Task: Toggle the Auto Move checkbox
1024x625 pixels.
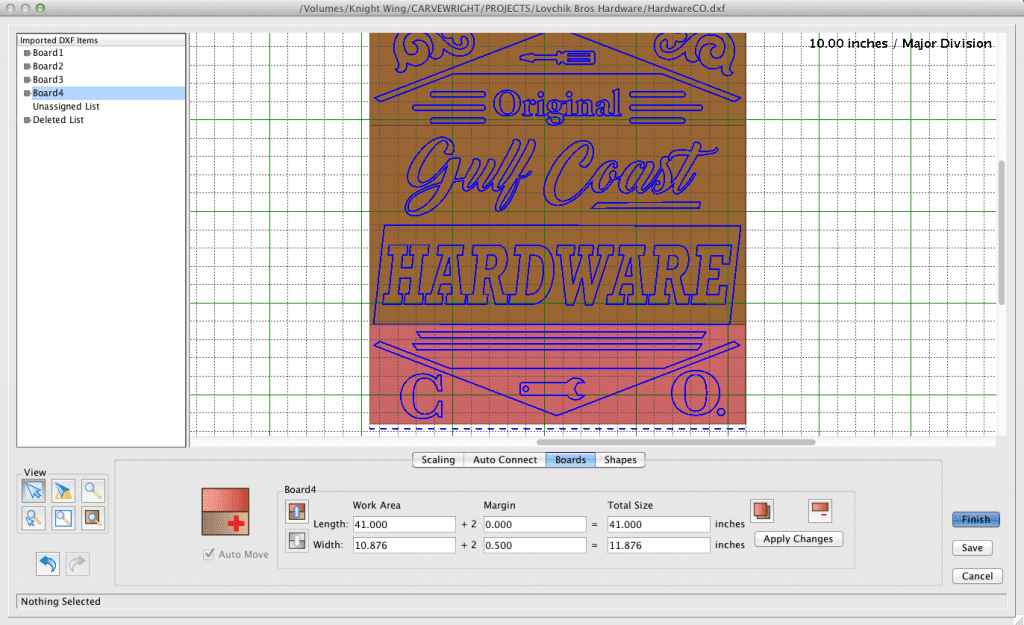Action: [x=209, y=554]
